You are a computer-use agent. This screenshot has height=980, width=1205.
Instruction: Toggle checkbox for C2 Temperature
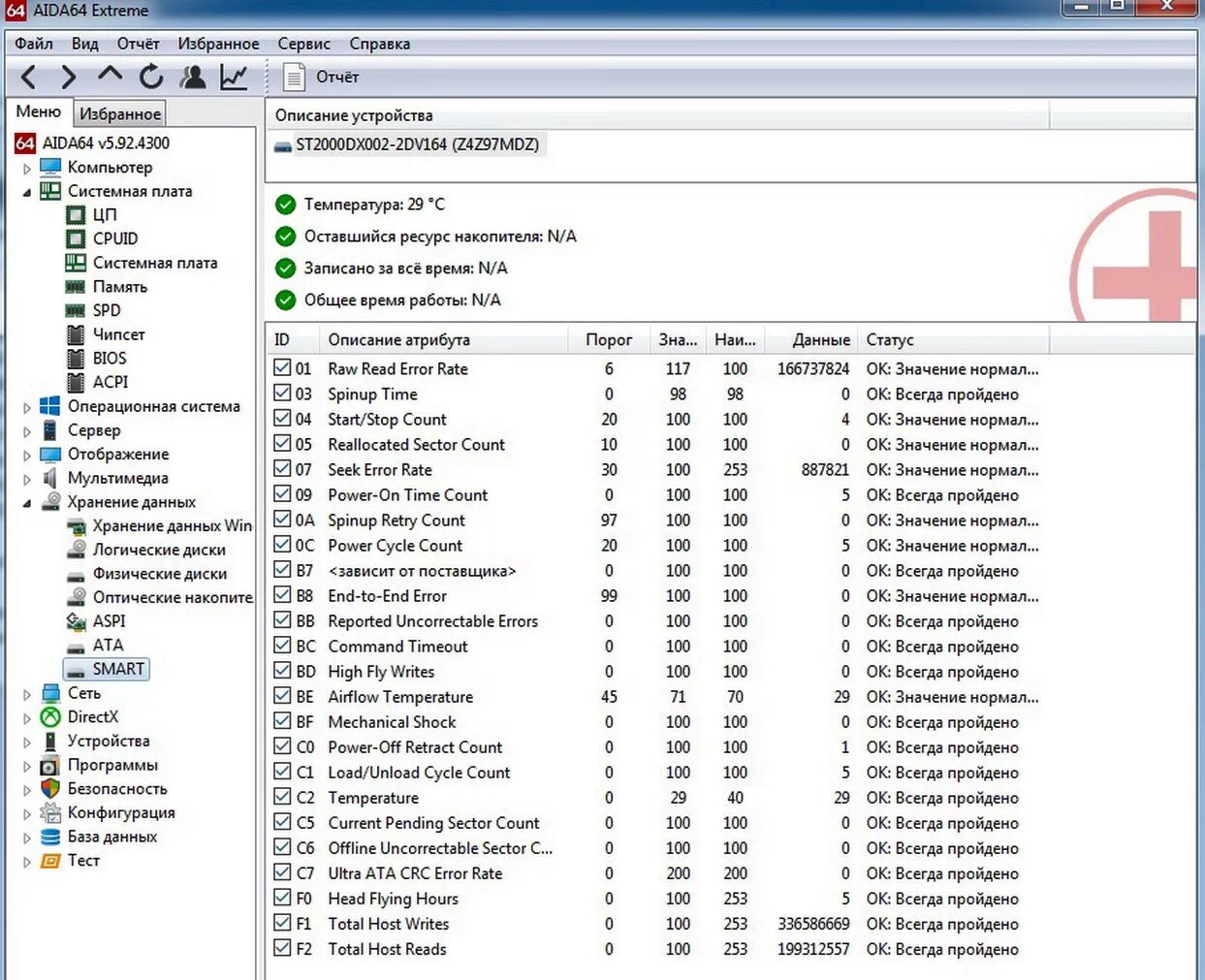(x=282, y=796)
